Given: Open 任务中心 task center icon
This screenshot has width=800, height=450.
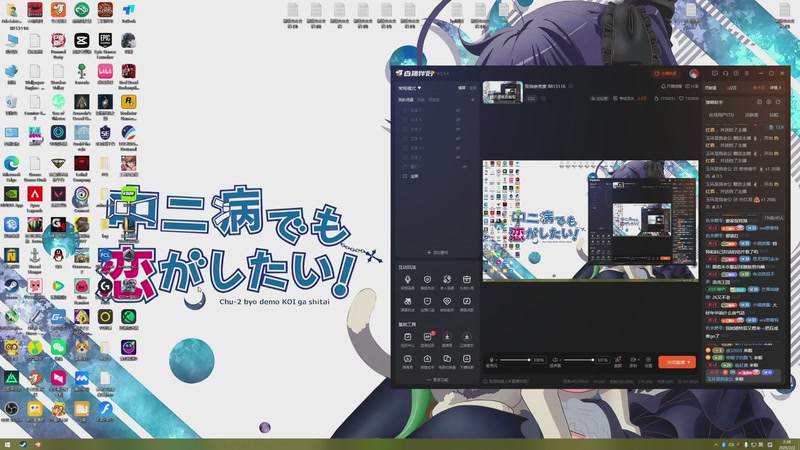Looking at the screenshot, I should (x=408, y=339).
